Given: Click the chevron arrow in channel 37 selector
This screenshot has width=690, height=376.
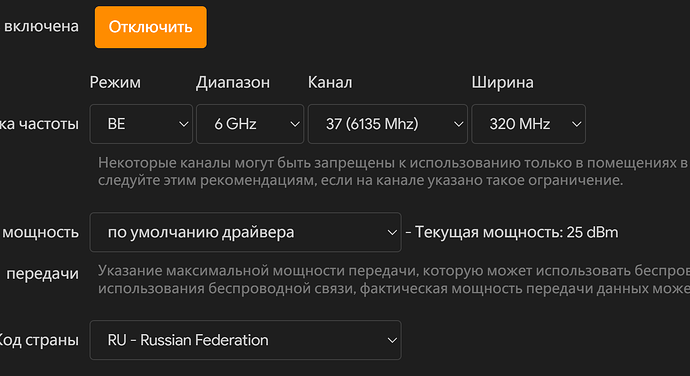Looking at the screenshot, I should point(459,125).
